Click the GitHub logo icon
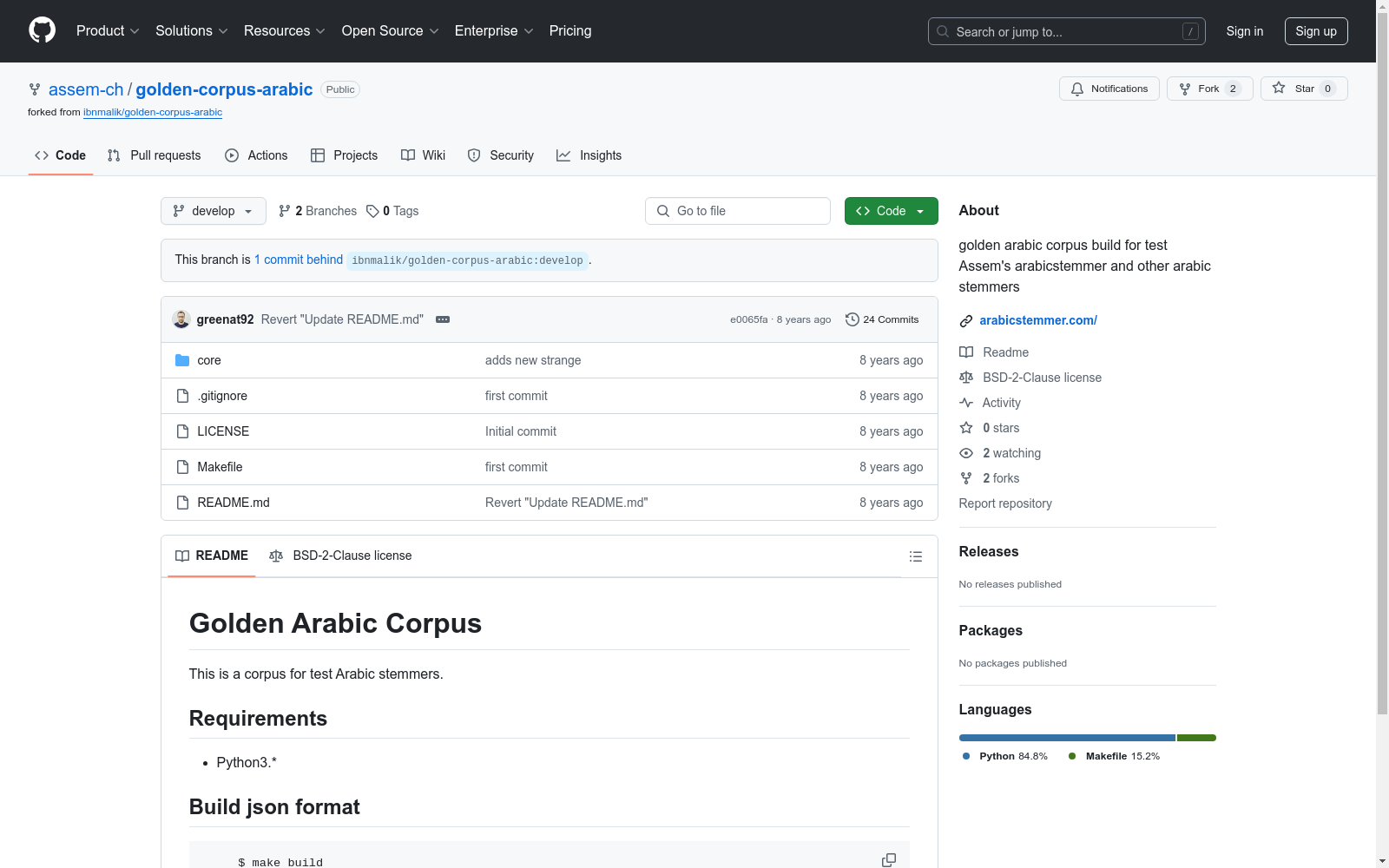1389x868 pixels. (42, 30)
